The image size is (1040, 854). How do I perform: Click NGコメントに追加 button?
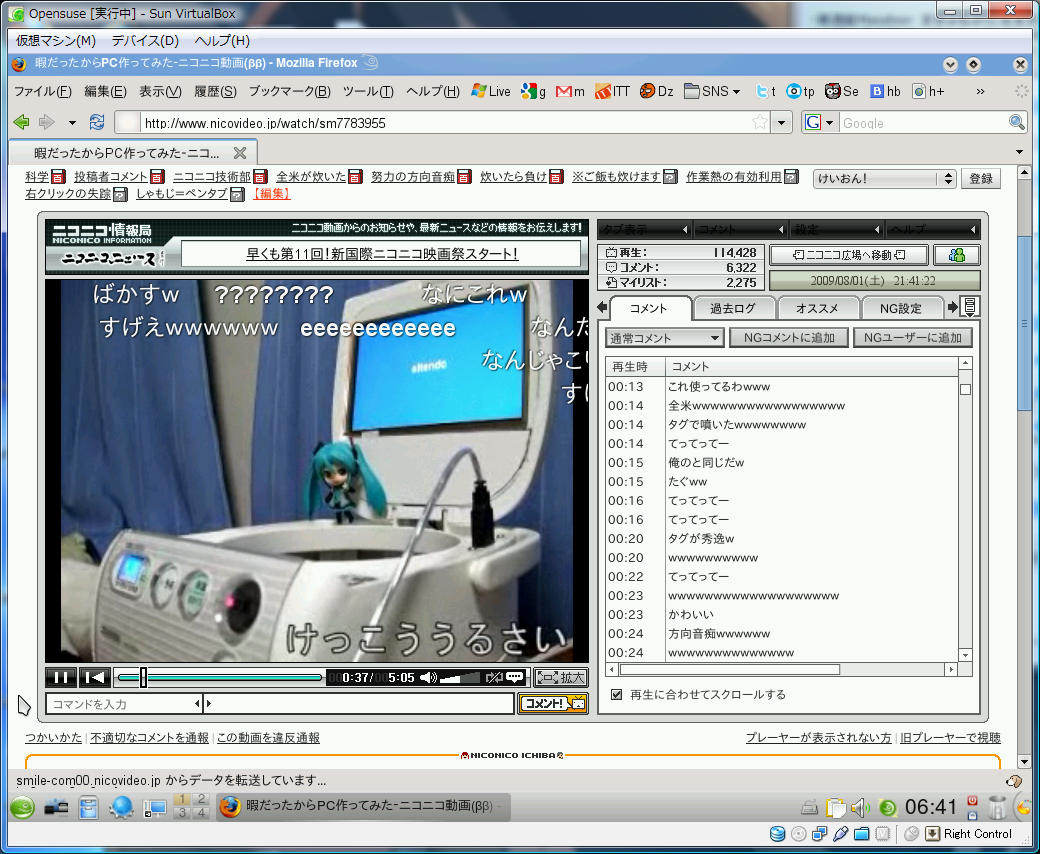[x=789, y=337]
